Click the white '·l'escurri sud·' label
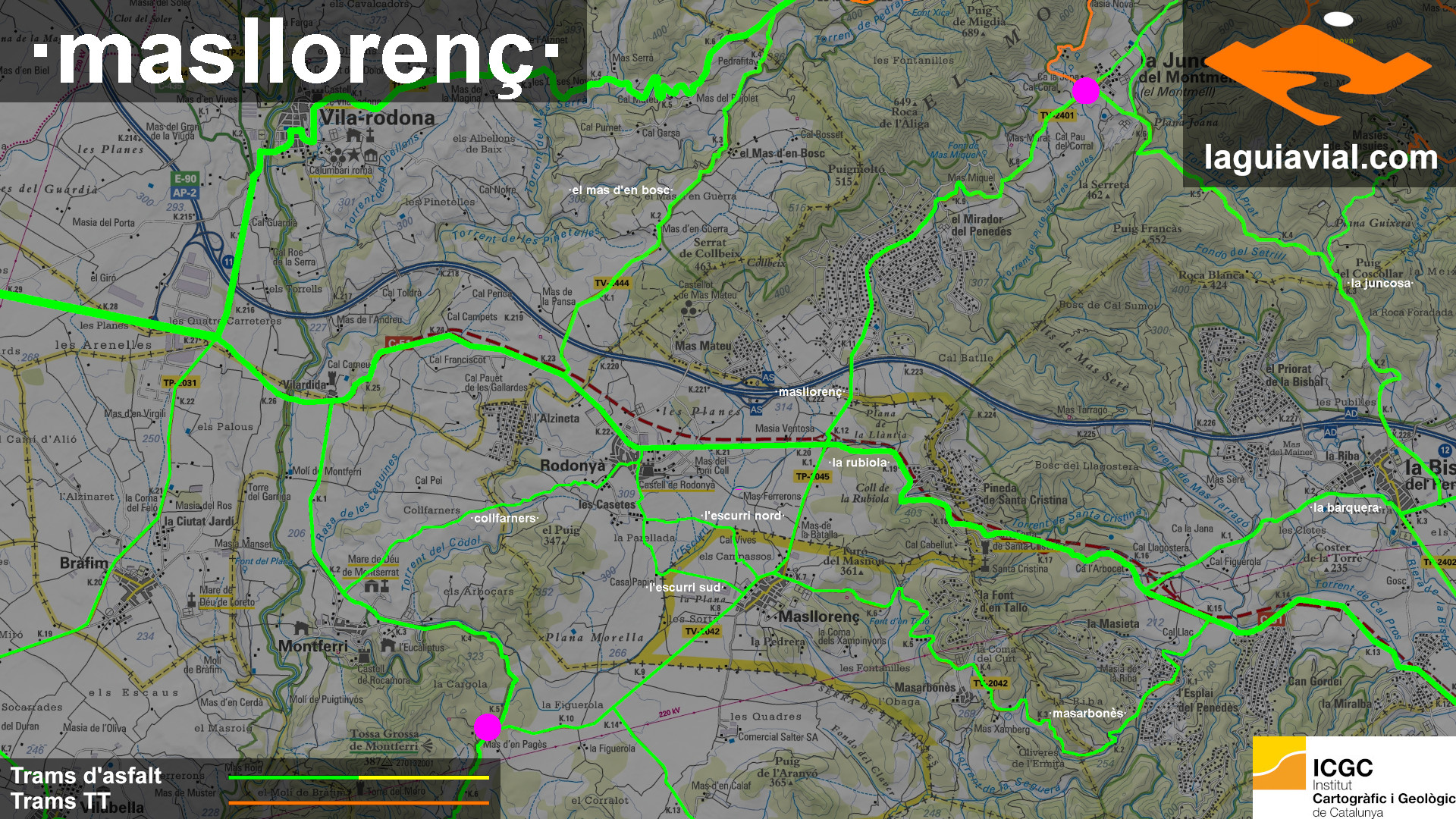 coord(686,588)
